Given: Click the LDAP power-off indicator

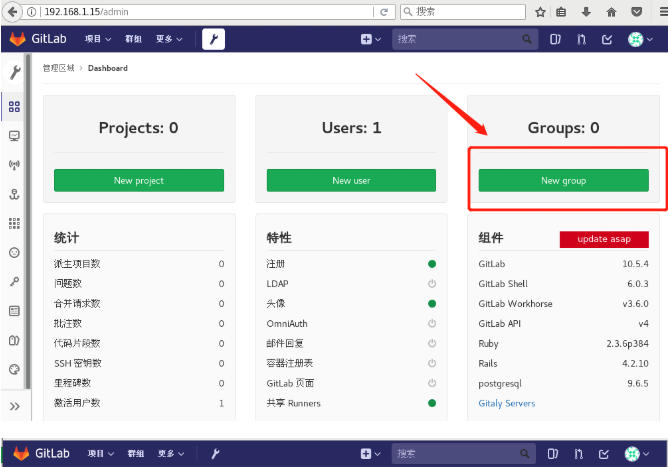Looking at the screenshot, I should [x=432, y=283].
